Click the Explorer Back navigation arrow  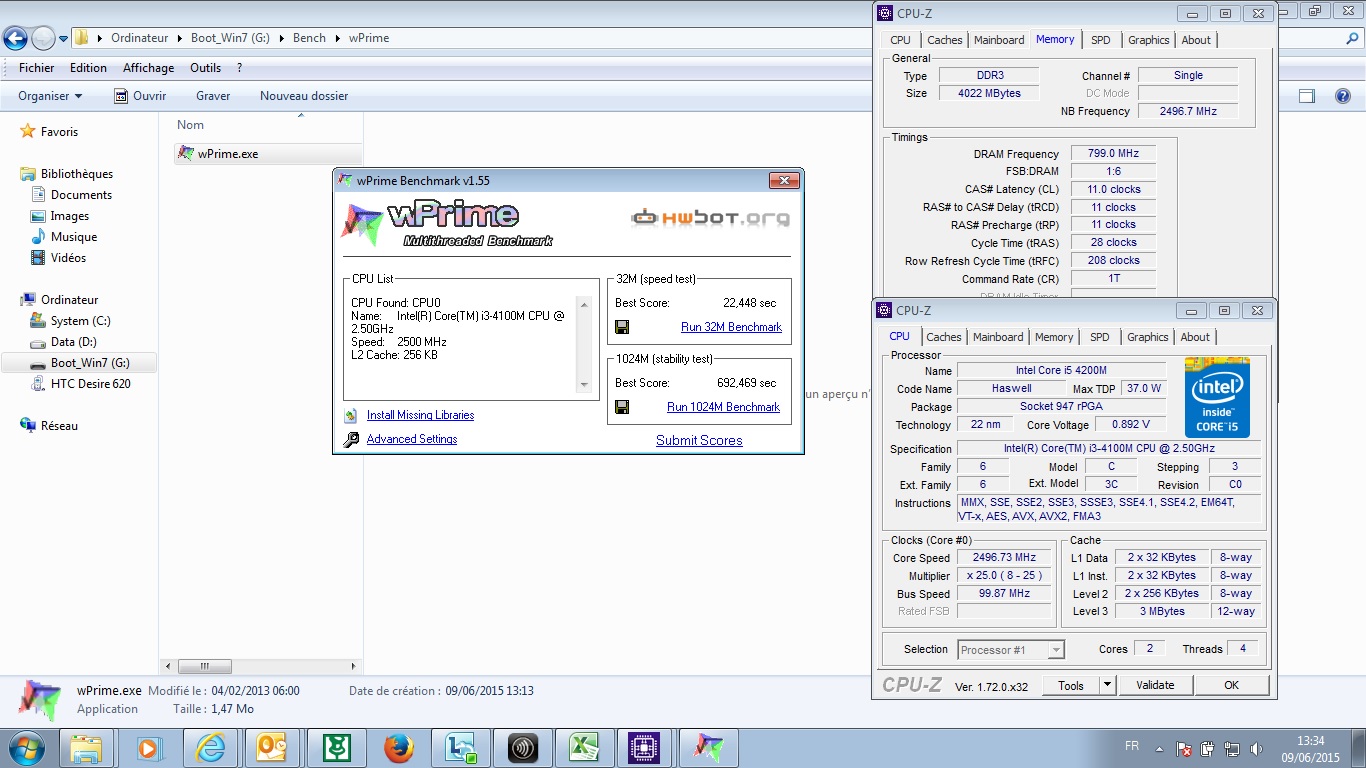point(15,38)
